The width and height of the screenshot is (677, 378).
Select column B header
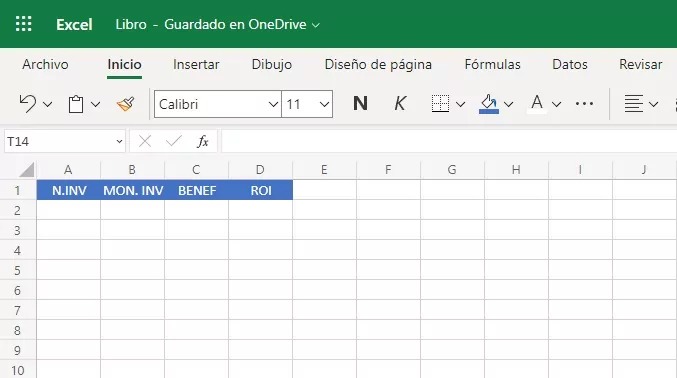click(x=132, y=170)
